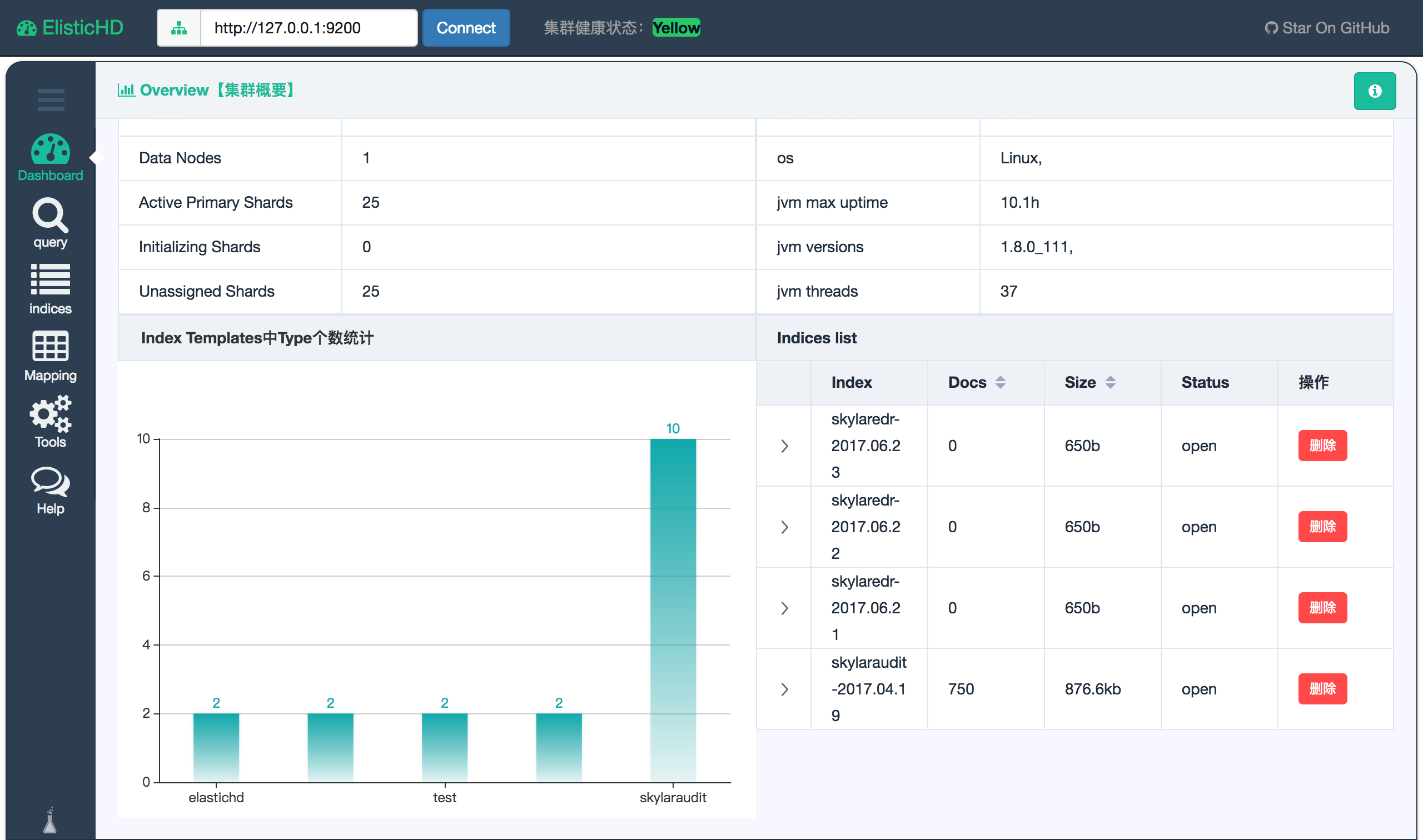Viewport: 1423px width, 840px height.
Task: Click the Data Nodes label
Action: tap(180, 158)
